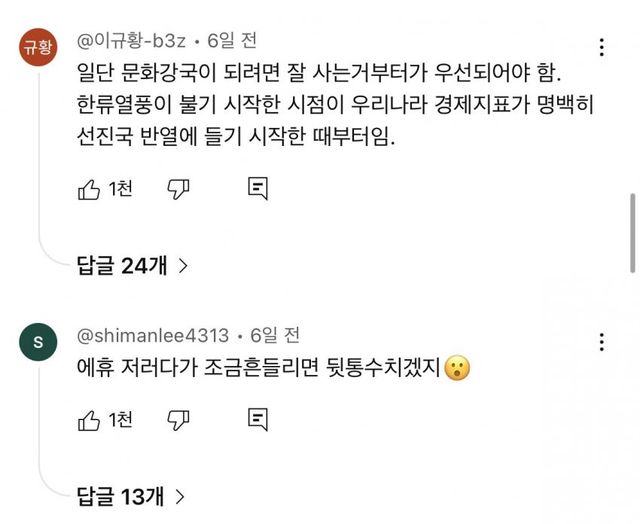Like the comment by @shimanlee4313
640x524 pixels.
point(89,417)
